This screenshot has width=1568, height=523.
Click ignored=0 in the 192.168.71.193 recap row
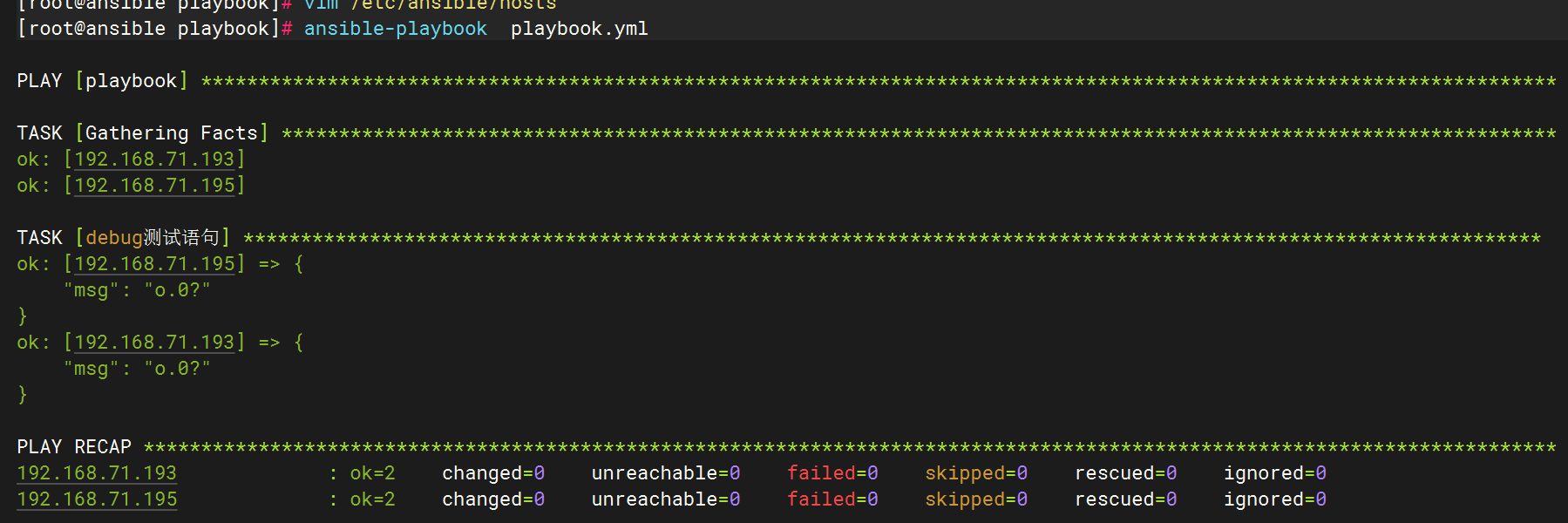click(1275, 473)
